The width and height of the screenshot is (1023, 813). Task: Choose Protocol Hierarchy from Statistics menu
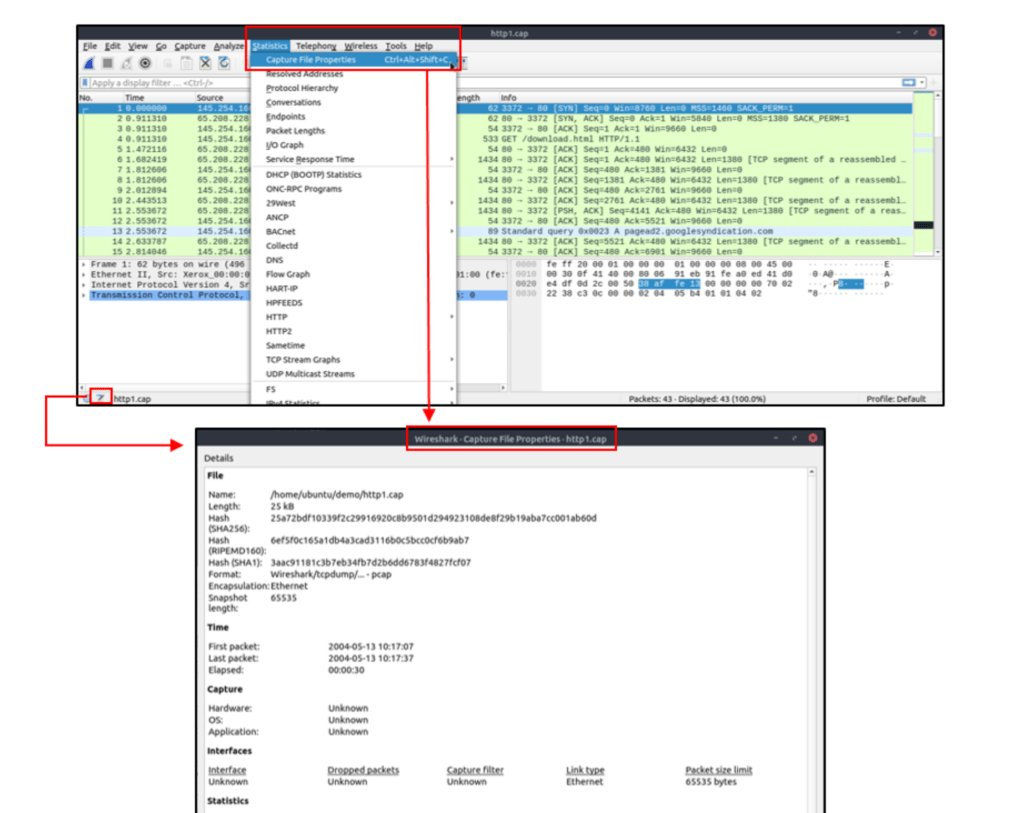(302, 88)
